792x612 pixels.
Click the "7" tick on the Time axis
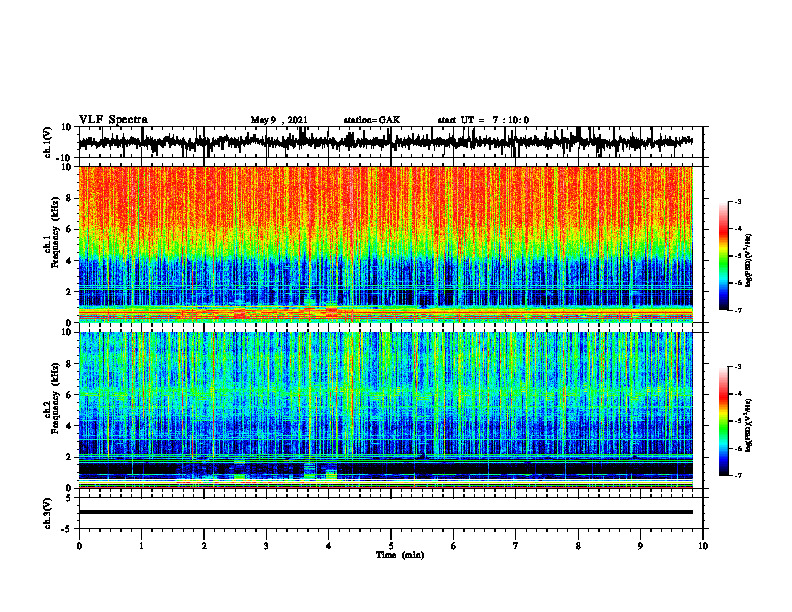tap(516, 546)
